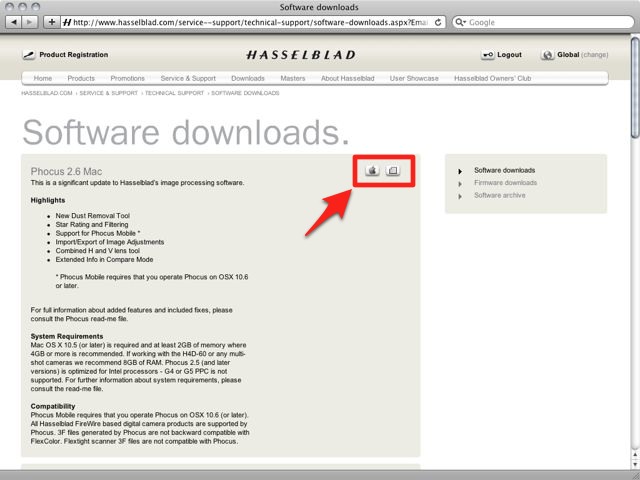Open the Service & Support menu

188,78
